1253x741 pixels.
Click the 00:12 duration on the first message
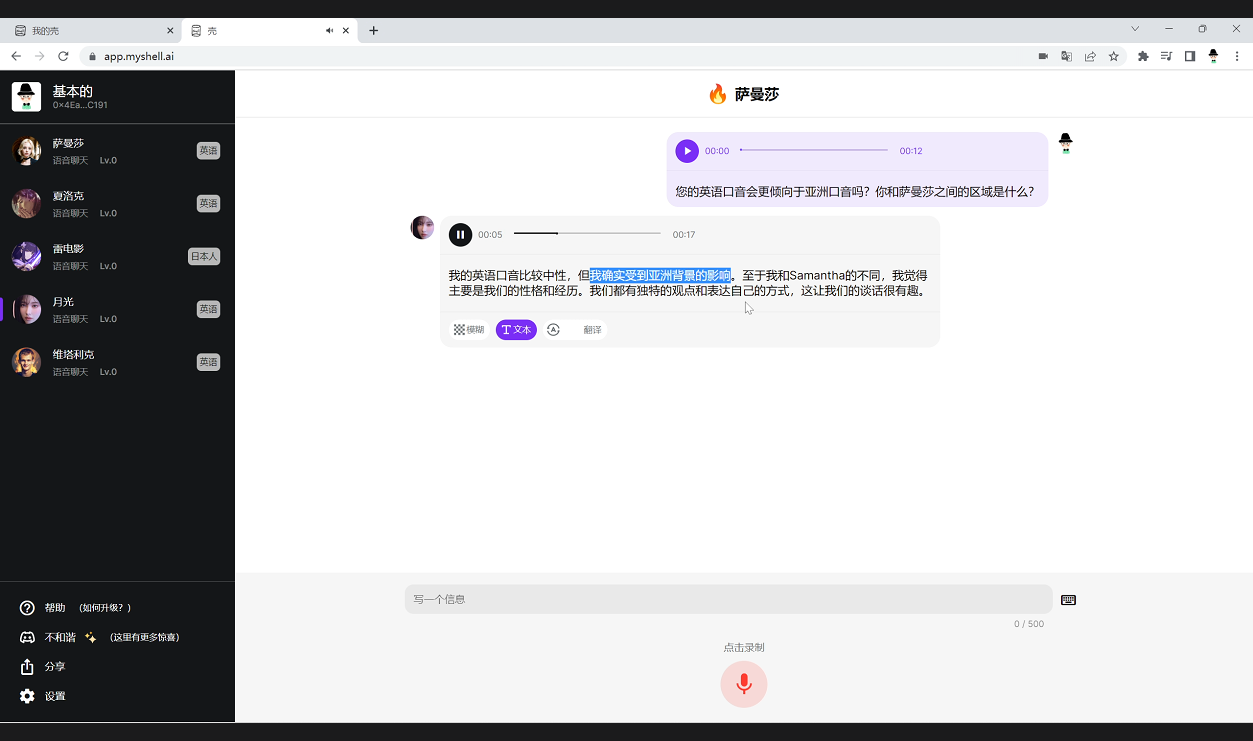tap(911, 151)
